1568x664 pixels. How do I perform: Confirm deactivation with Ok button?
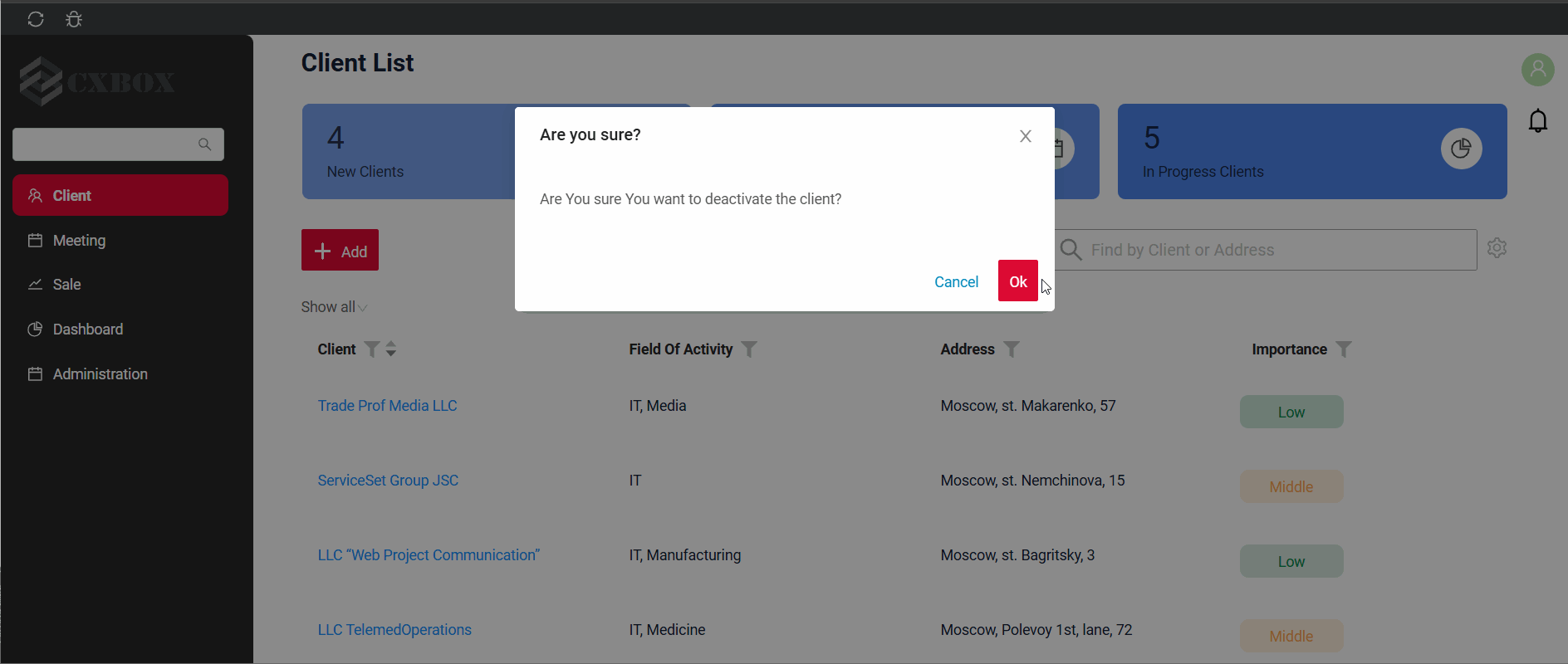[1017, 281]
